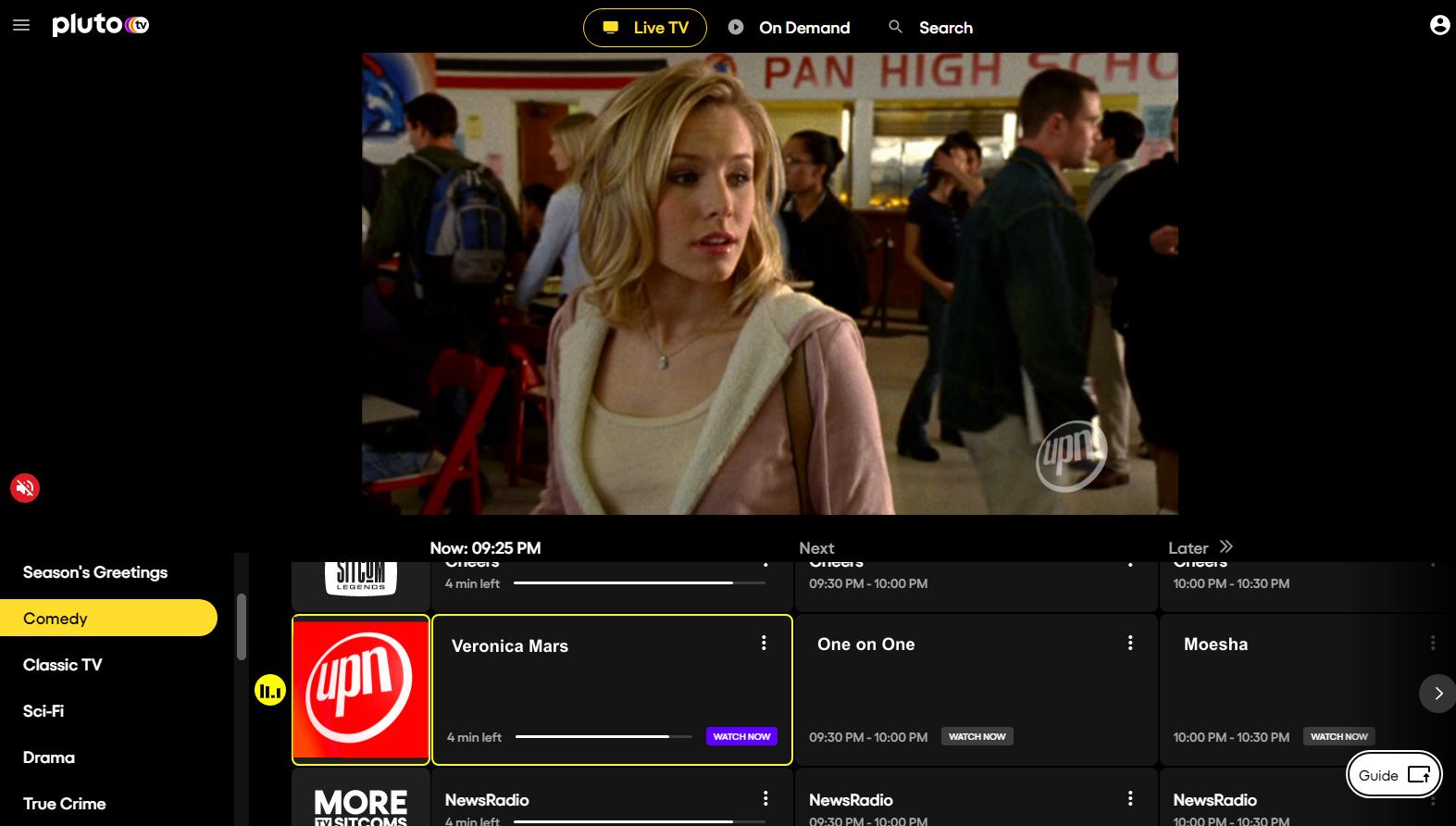Click Cheers' 10:00 PM - 10:30 PM time
This screenshot has height=826, width=1456.
pyautogui.click(x=1231, y=583)
